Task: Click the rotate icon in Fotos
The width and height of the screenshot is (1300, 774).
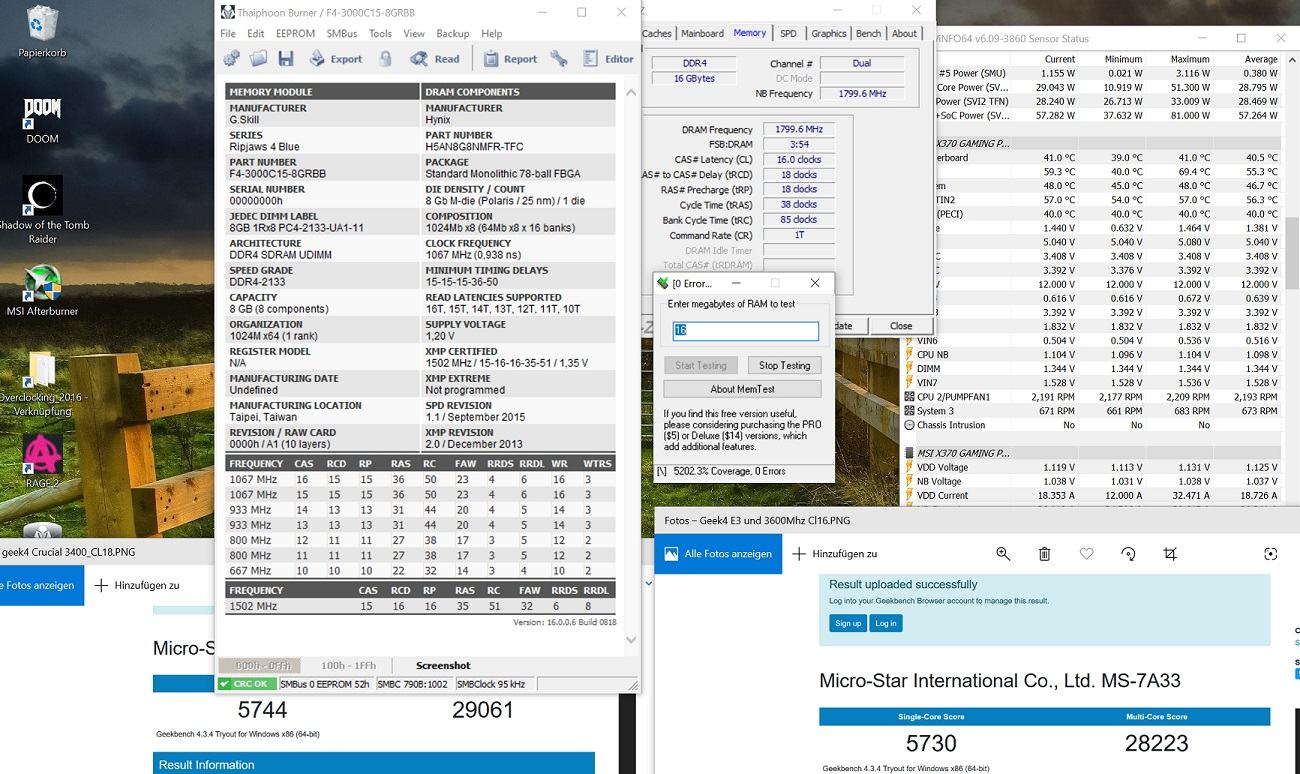Action: 1128,554
